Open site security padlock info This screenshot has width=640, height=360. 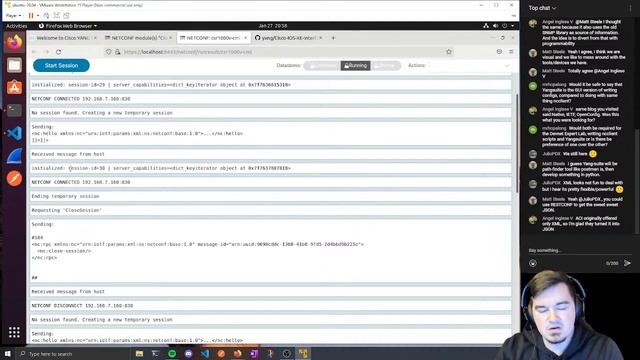(x=118, y=52)
